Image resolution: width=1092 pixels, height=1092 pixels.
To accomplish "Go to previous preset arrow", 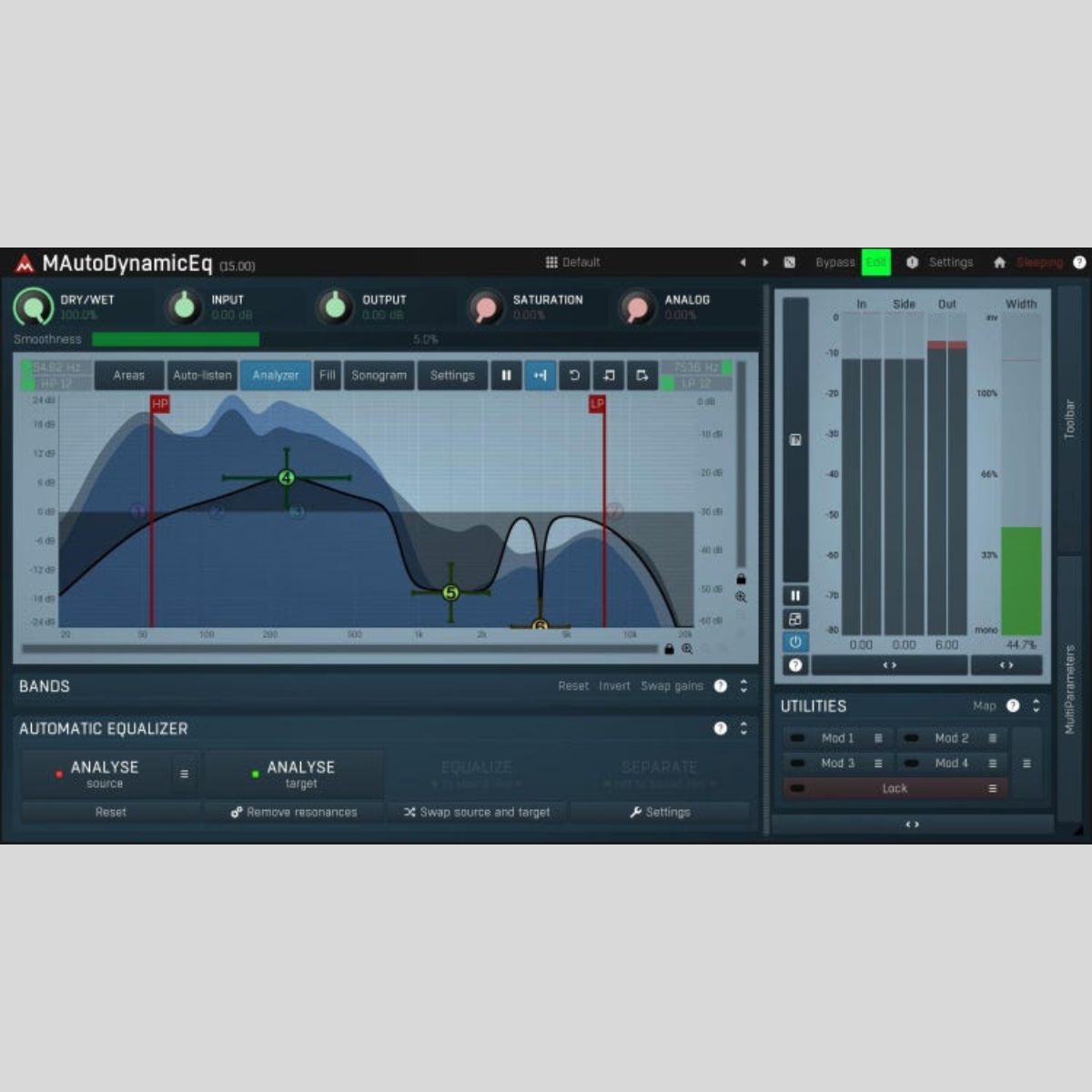I will 743,262.
